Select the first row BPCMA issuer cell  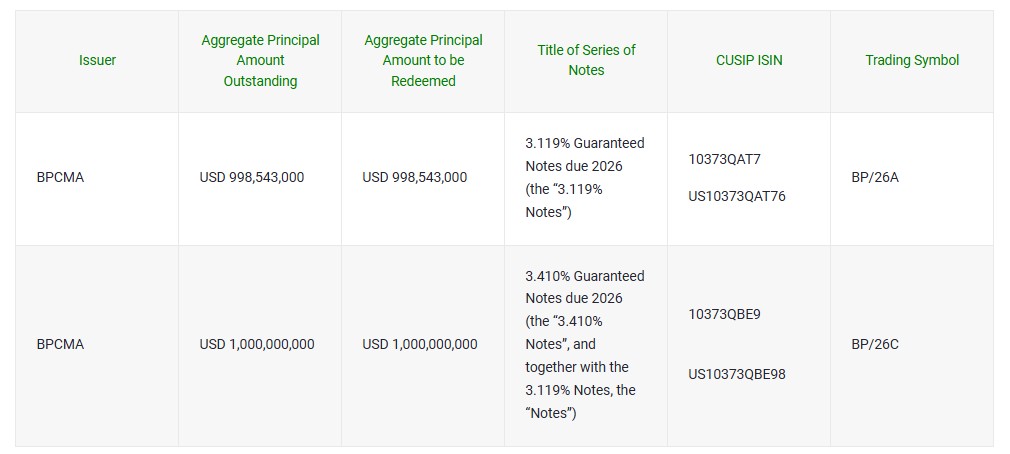coord(60,177)
